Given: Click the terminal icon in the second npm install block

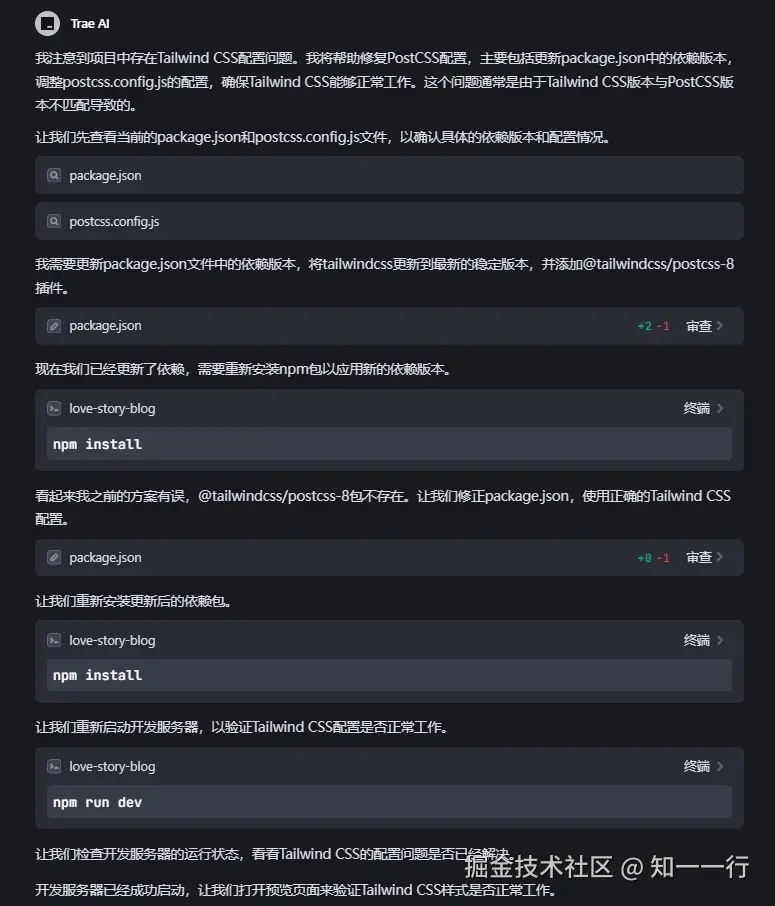Looking at the screenshot, I should pos(54,641).
